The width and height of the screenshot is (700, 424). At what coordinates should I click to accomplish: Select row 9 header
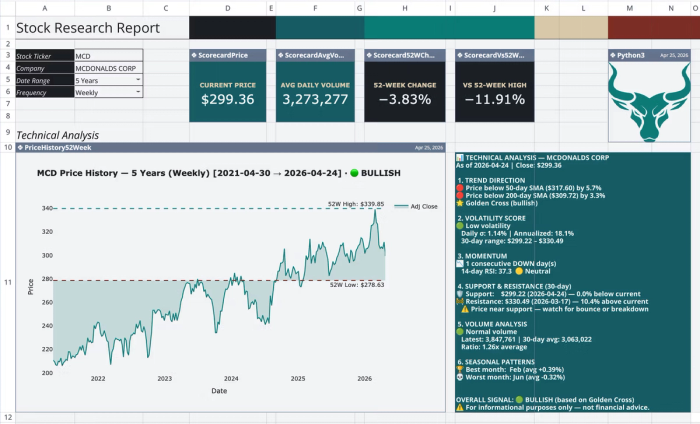coord(8,132)
